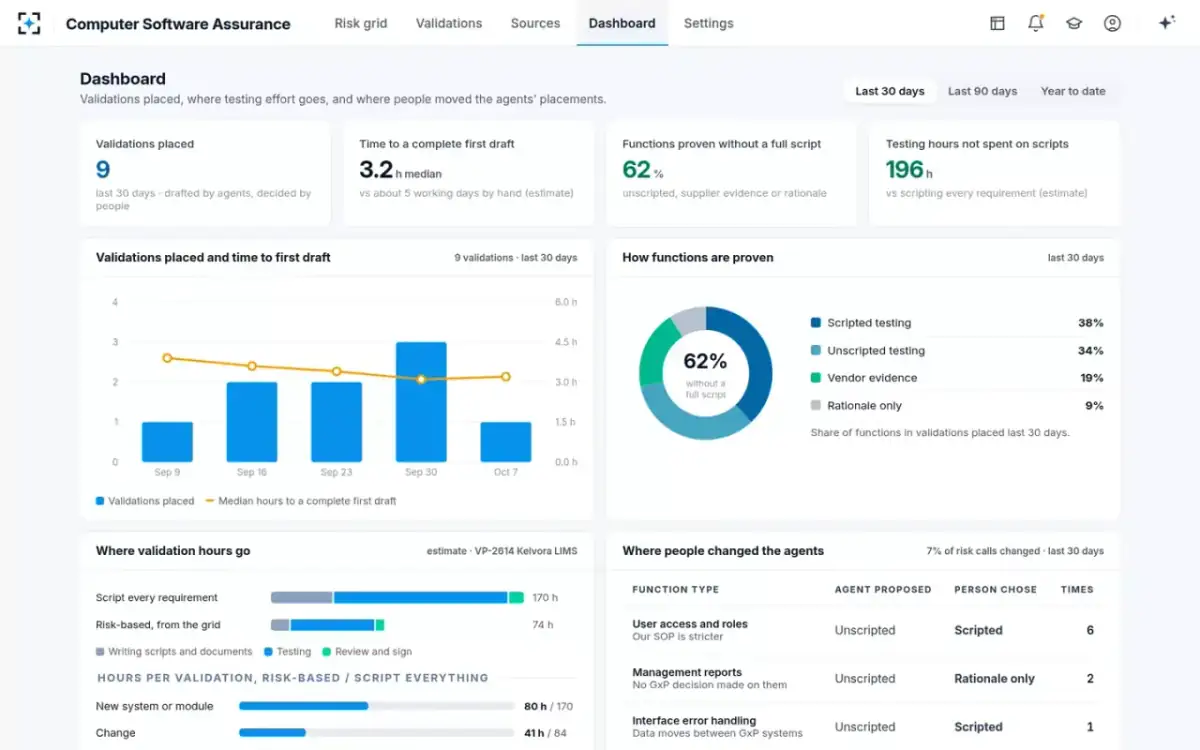Click the Risk-based, from the grid stacked bar
Image resolution: width=1200 pixels, height=750 pixels.
tap(328, 625)
